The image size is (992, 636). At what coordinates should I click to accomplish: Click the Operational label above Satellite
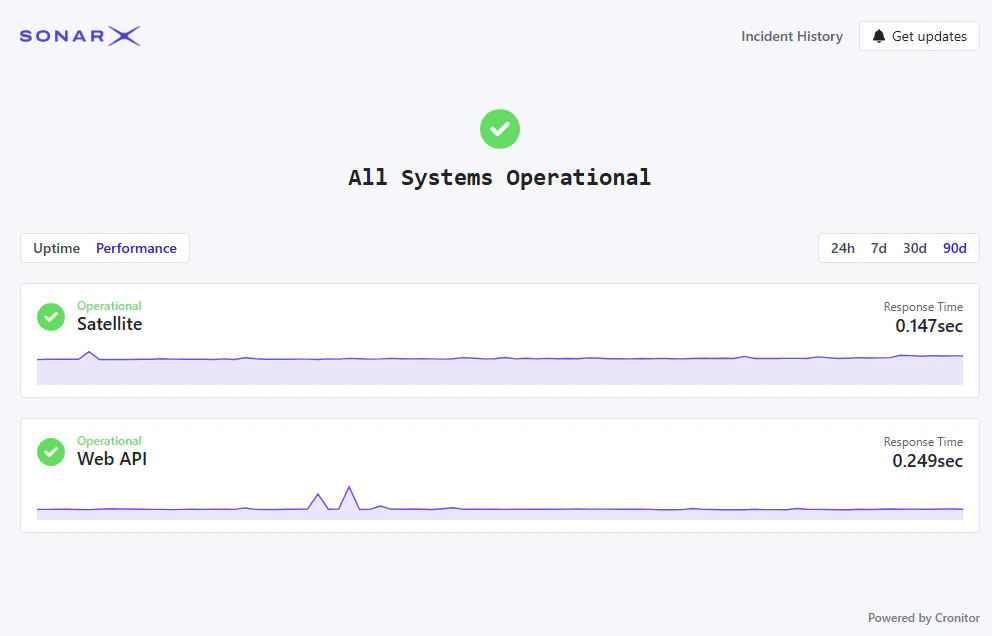coord(109,306)
